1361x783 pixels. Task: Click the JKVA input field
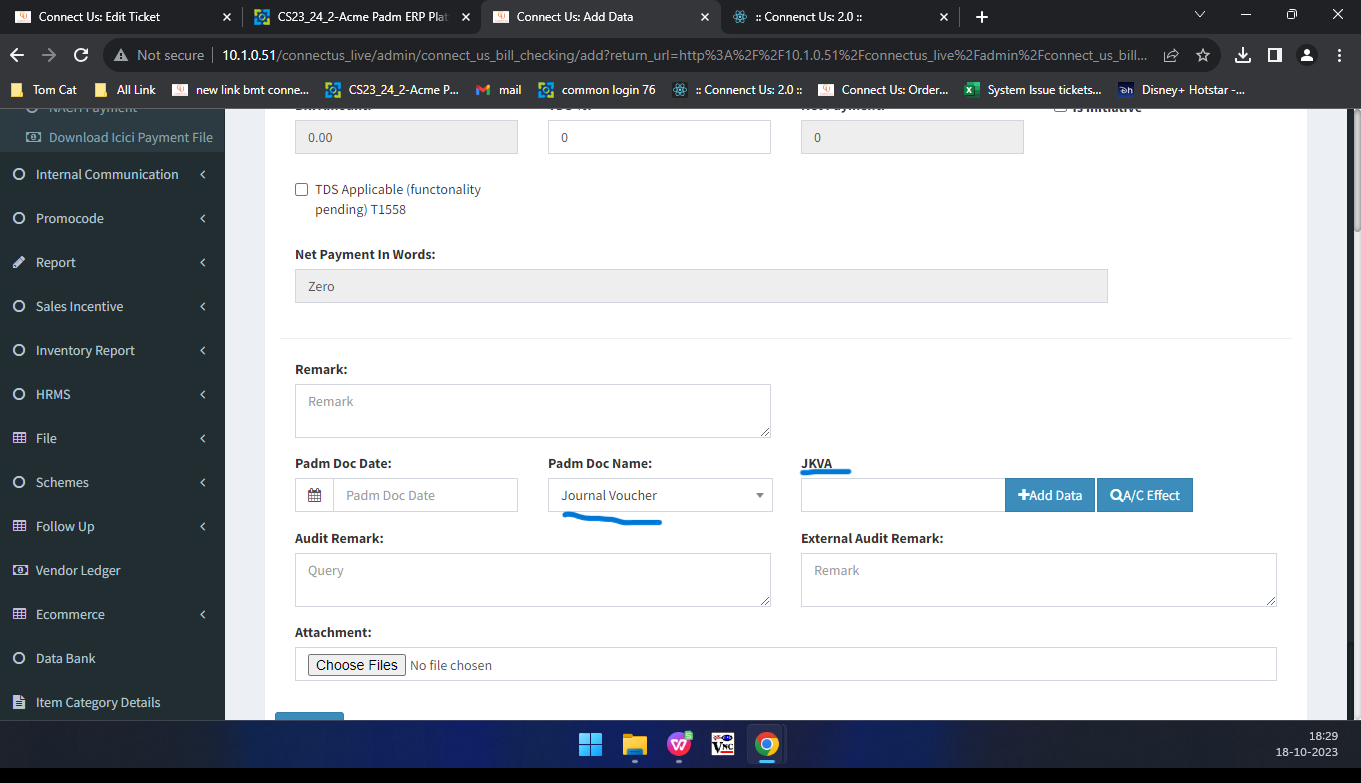[x=903, y=495]
